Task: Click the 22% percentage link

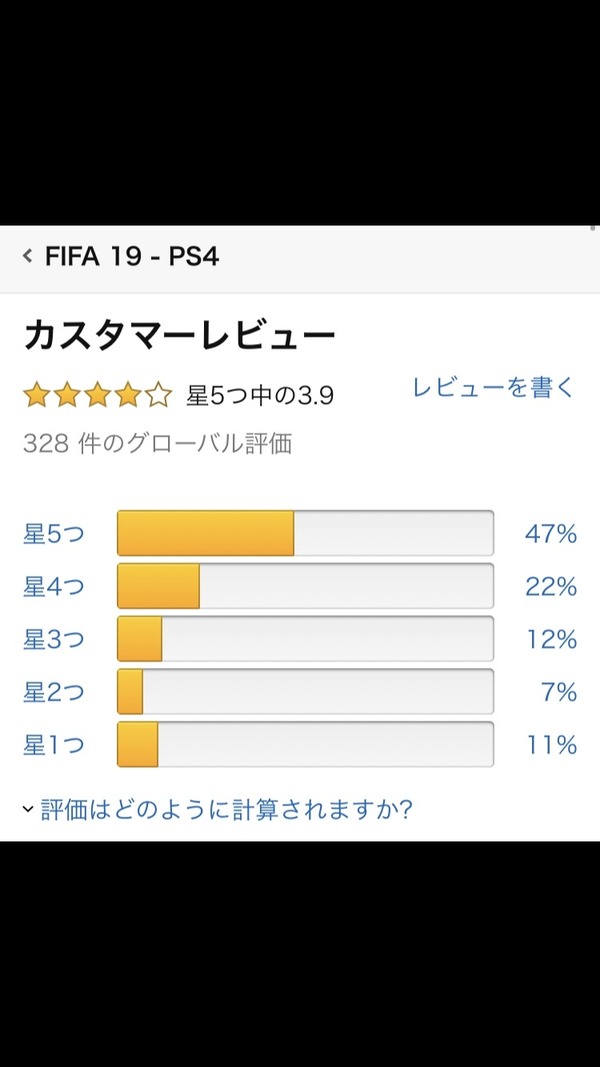Action: 551,587
